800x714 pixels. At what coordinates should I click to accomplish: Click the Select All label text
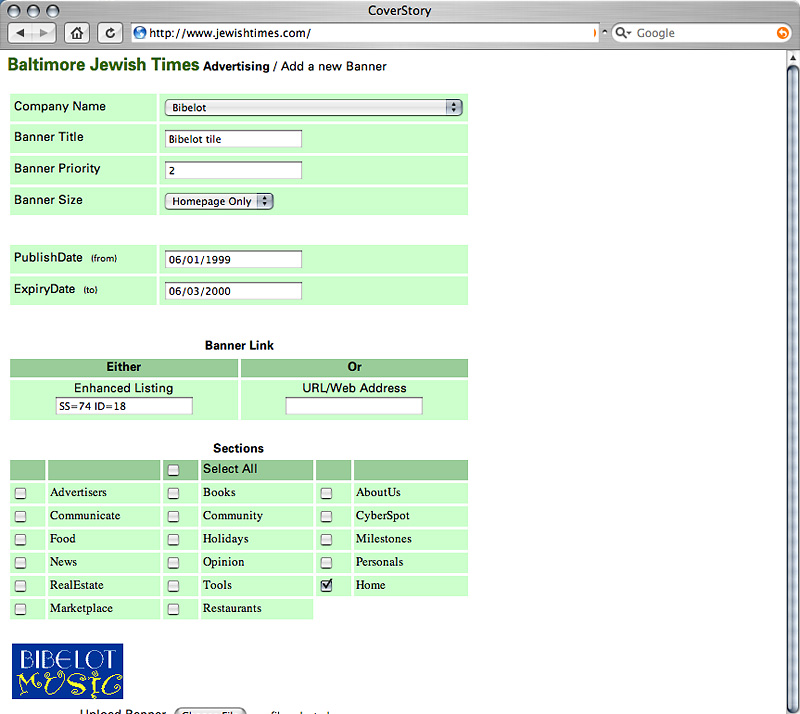point(230,469)
